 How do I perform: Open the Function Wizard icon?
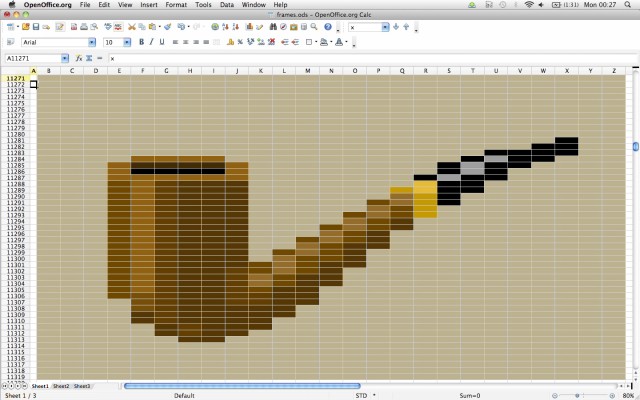(78, 59)
